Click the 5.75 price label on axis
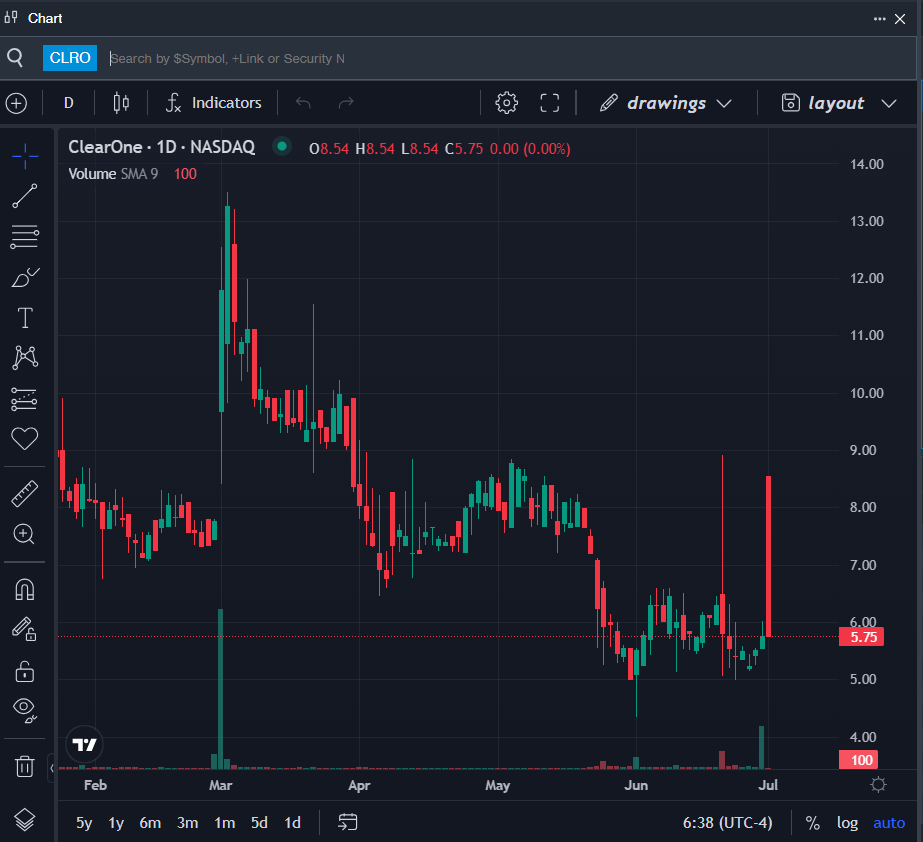The width and height of the screenshot is (923, 842). coord(861,637)
